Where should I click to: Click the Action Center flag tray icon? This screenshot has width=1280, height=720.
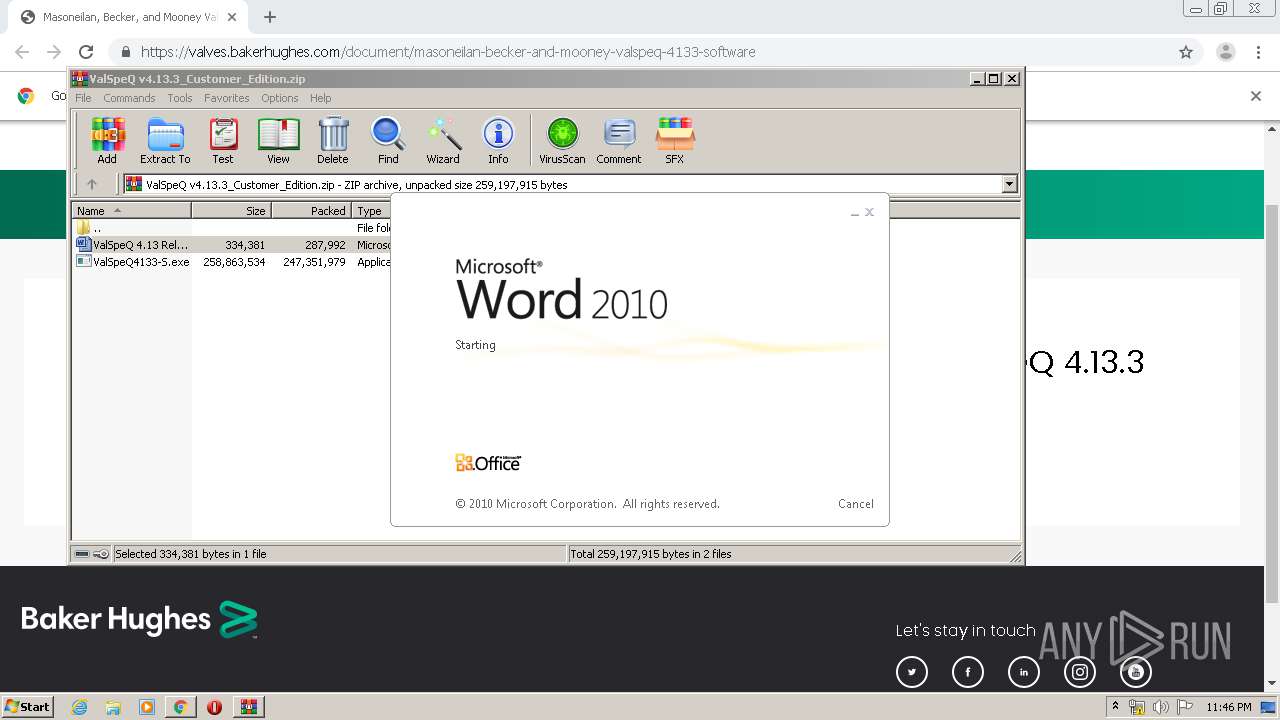[x=1182, y=707]
